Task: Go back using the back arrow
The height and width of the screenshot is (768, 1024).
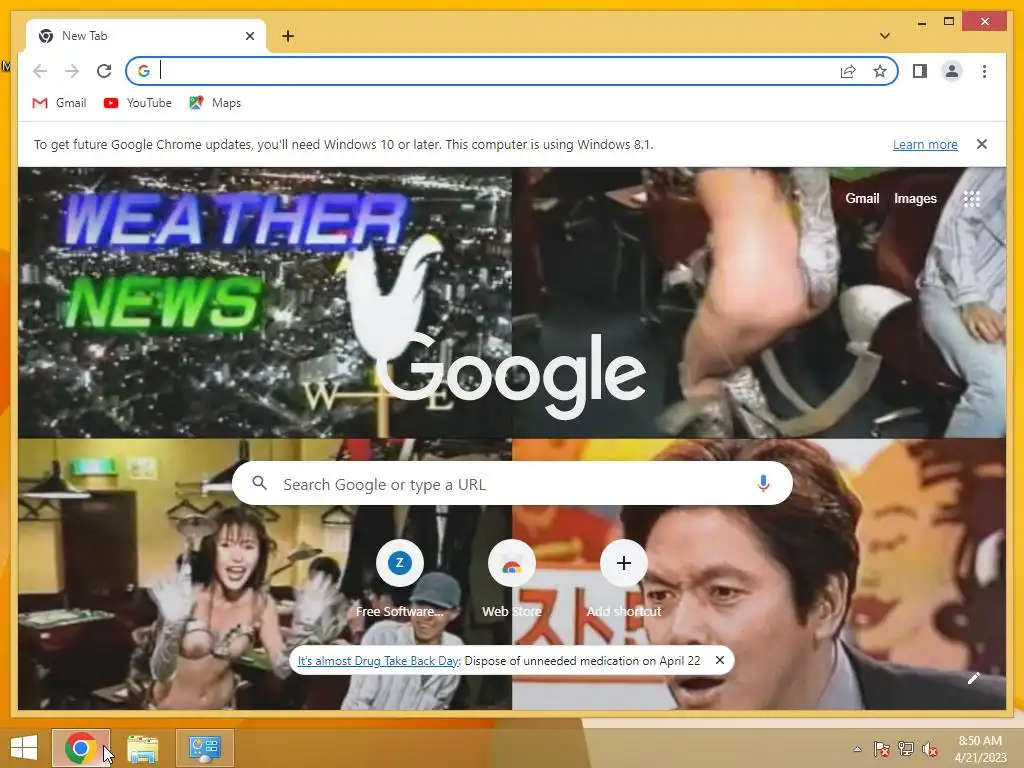Action: [x=40, y=71]
